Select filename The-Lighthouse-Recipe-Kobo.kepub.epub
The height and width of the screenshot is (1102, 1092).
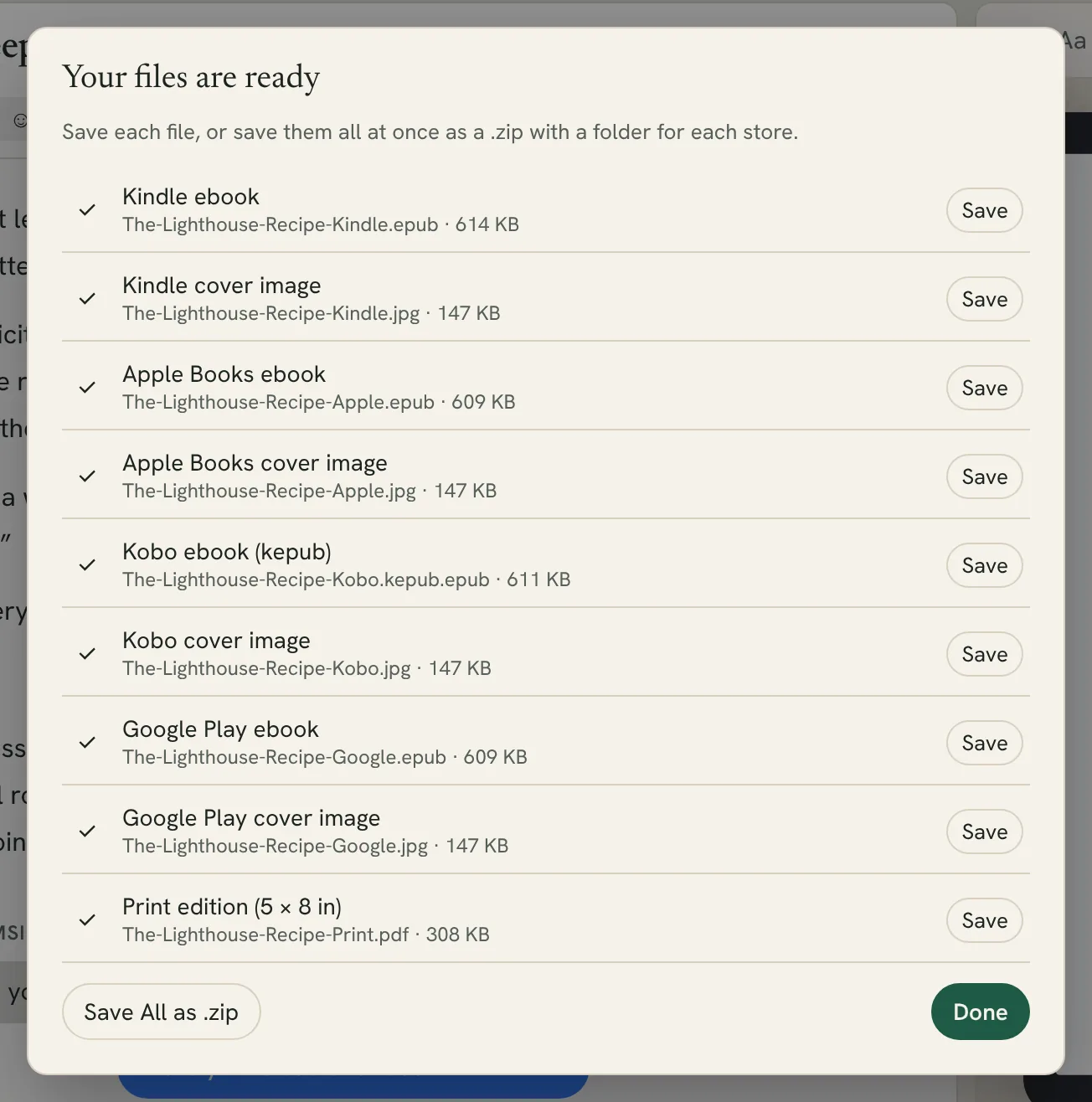(306, 580)
